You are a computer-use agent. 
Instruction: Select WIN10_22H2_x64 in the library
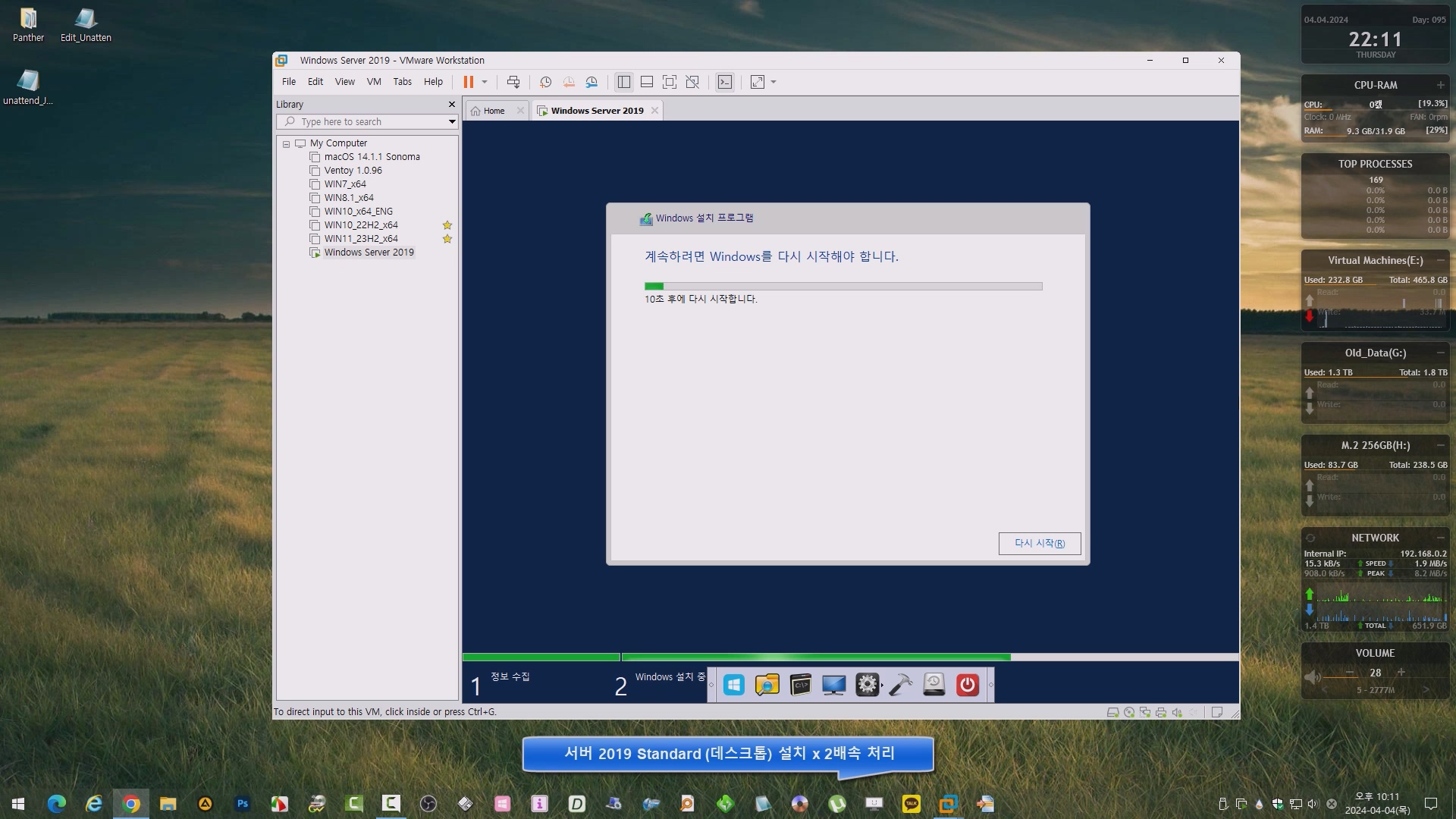pyautogui.click(x=361, y=225)
